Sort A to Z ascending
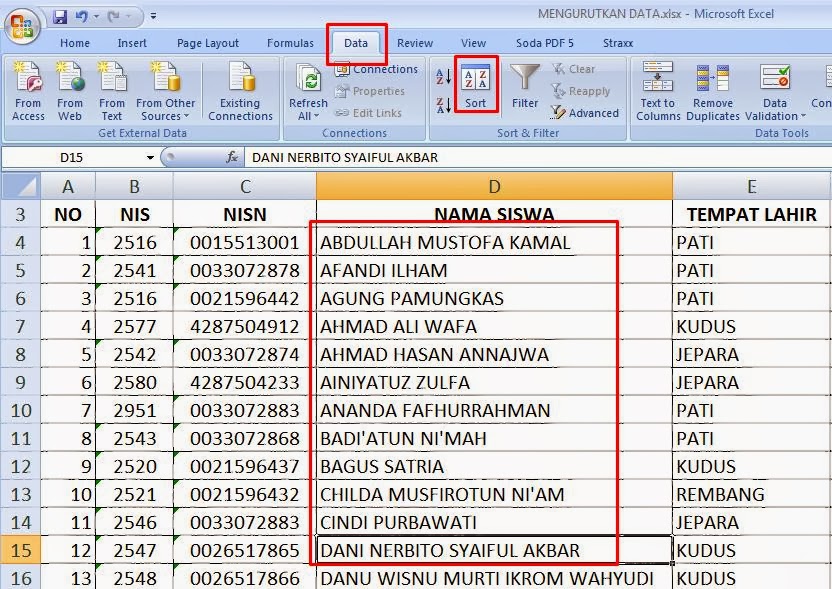Screen dimensions: 832x589 [443, 76]
